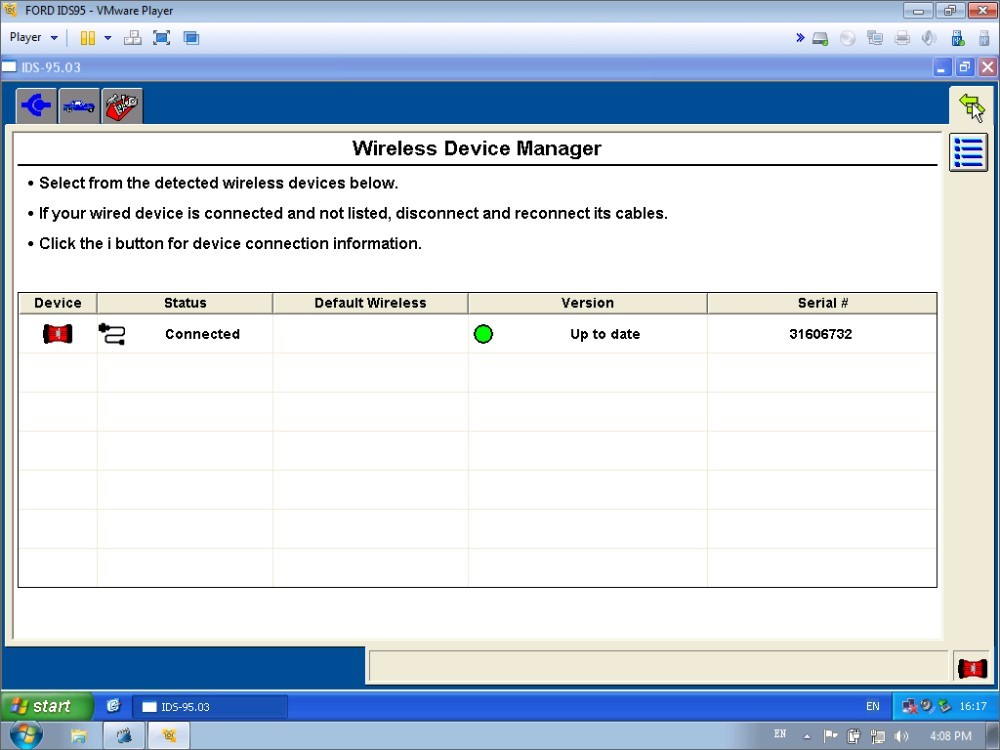Click the green version status indicator

click(483, 334)
